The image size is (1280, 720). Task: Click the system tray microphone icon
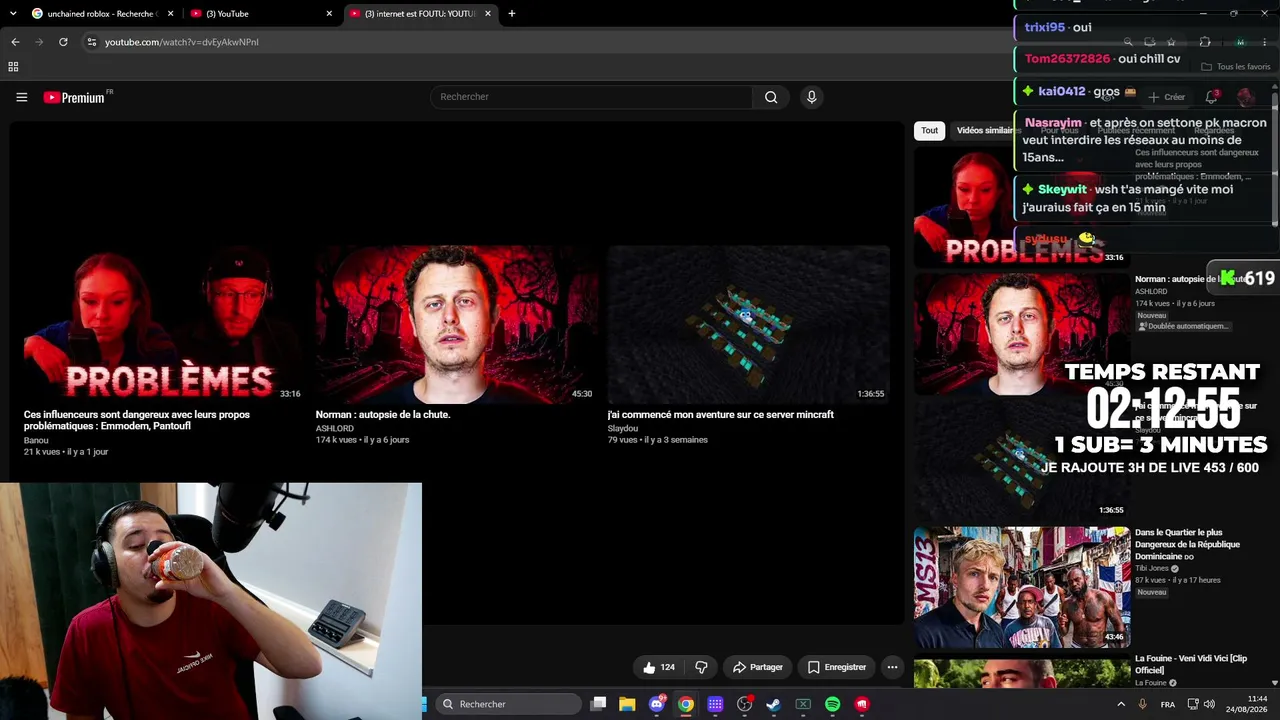point(1143,704)
